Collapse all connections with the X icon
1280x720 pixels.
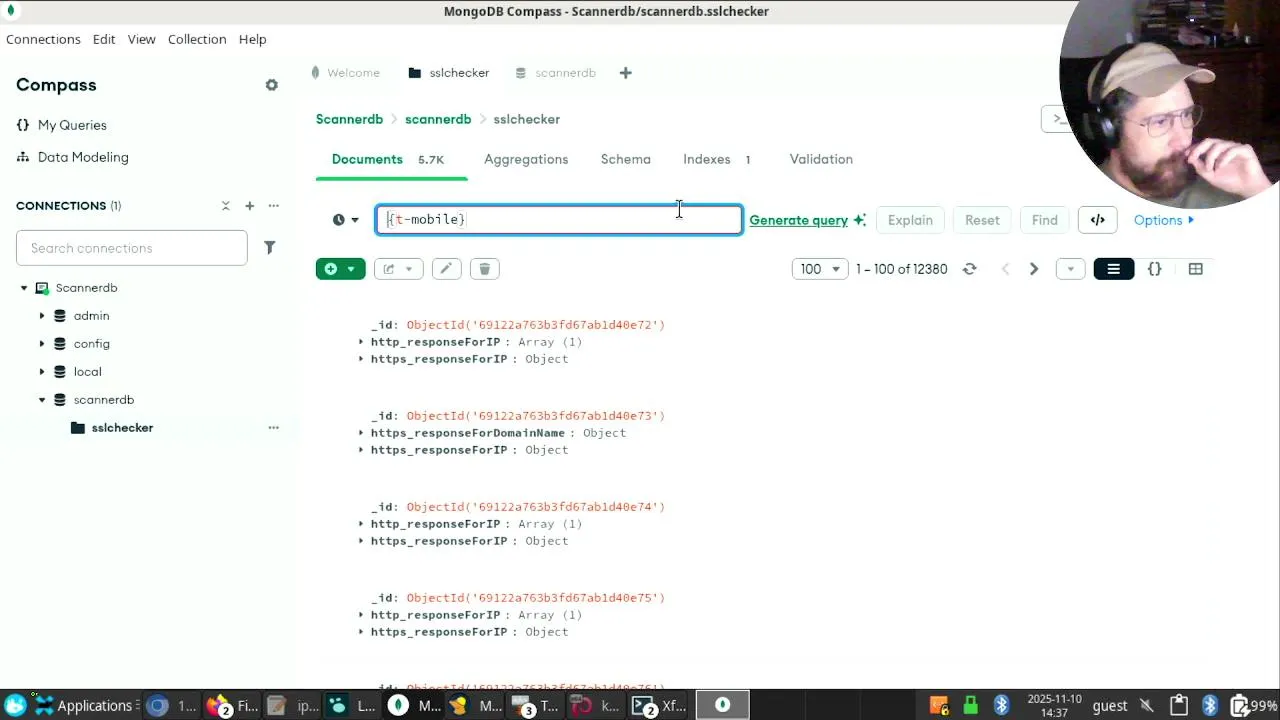(225, 206)
